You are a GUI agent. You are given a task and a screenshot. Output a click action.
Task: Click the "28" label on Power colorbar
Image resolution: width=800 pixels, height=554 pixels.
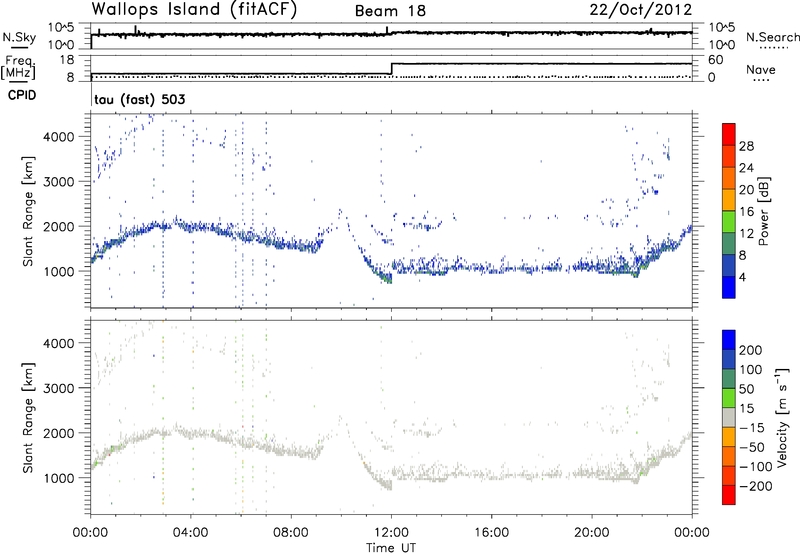(746, 146)
